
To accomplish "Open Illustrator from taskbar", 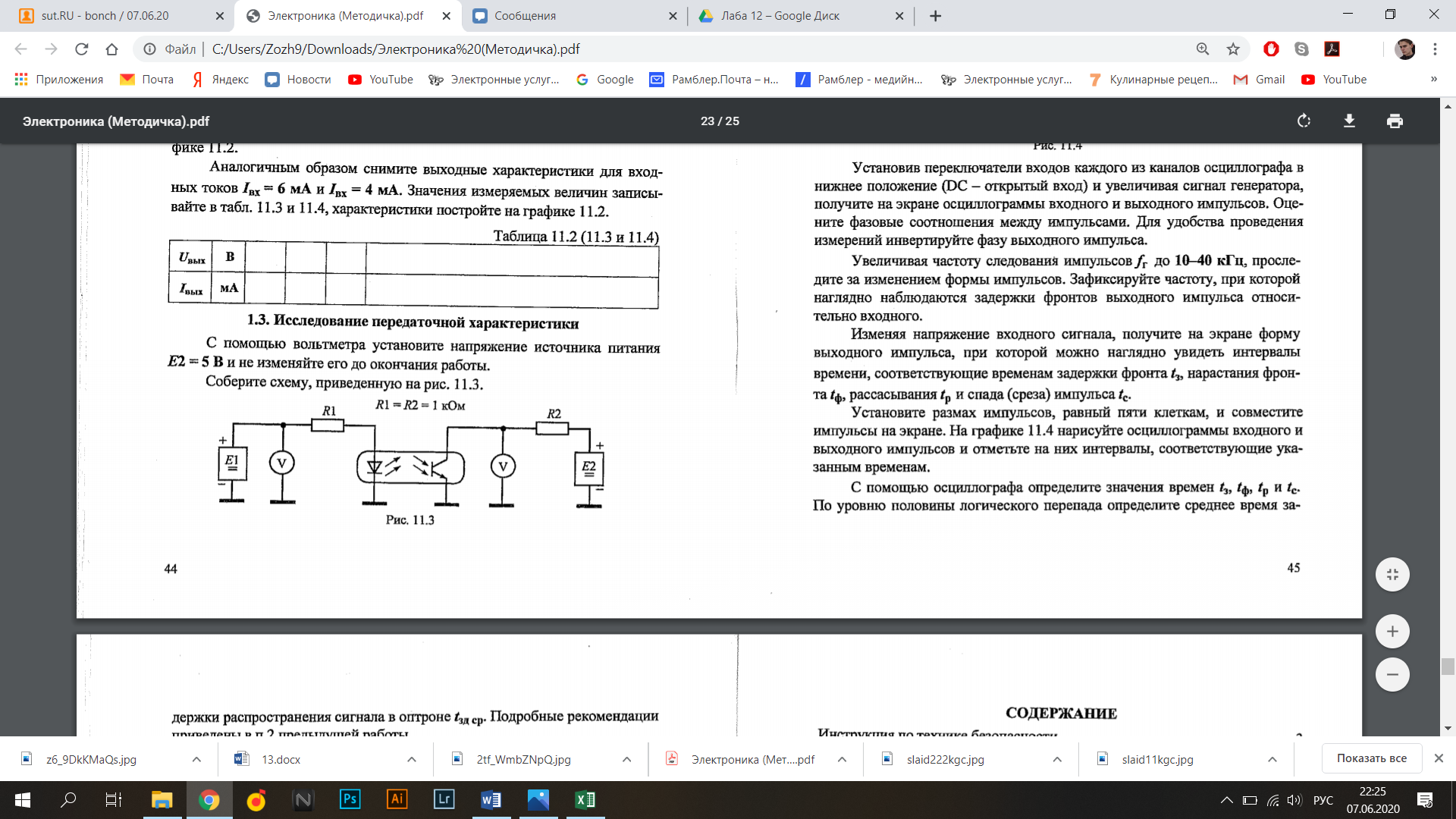I will click(x=397, y=800).
